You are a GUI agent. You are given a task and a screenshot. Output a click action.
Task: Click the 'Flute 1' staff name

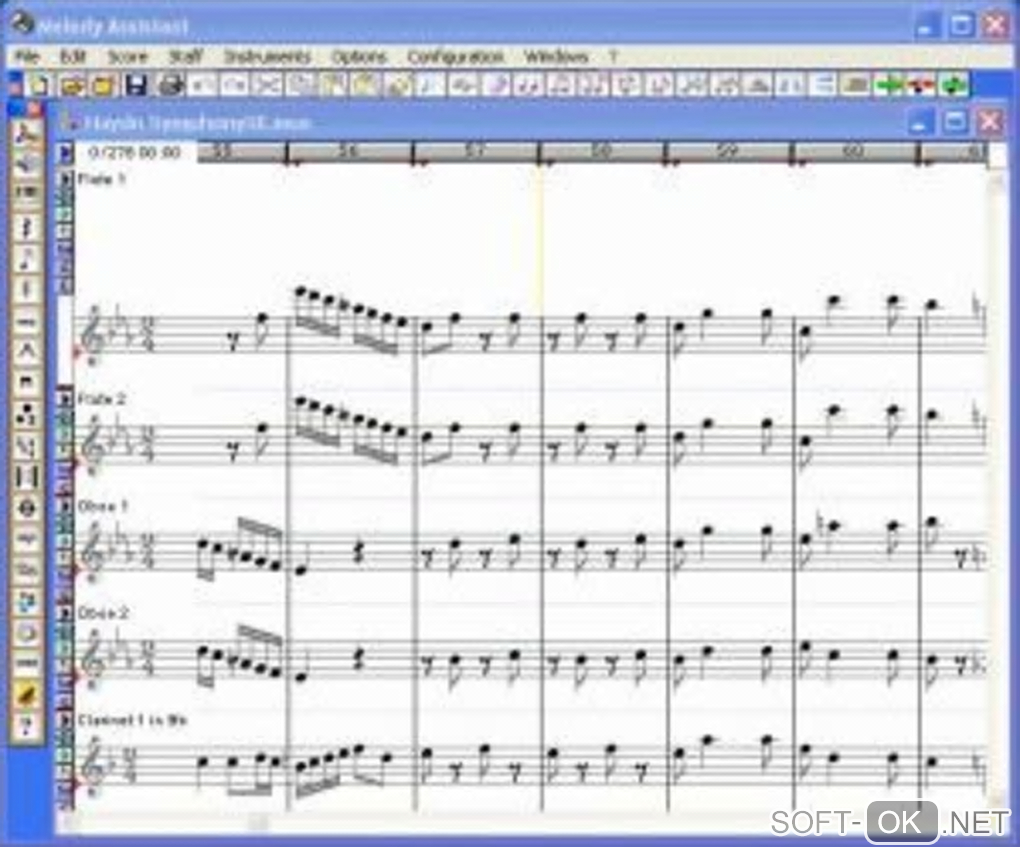point(101,179)
